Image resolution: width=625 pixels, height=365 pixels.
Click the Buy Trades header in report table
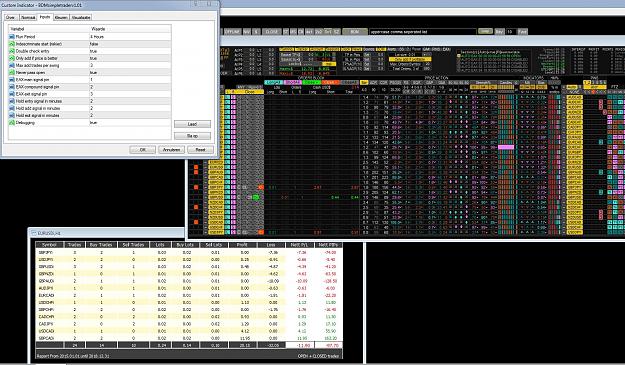point(101,245)
